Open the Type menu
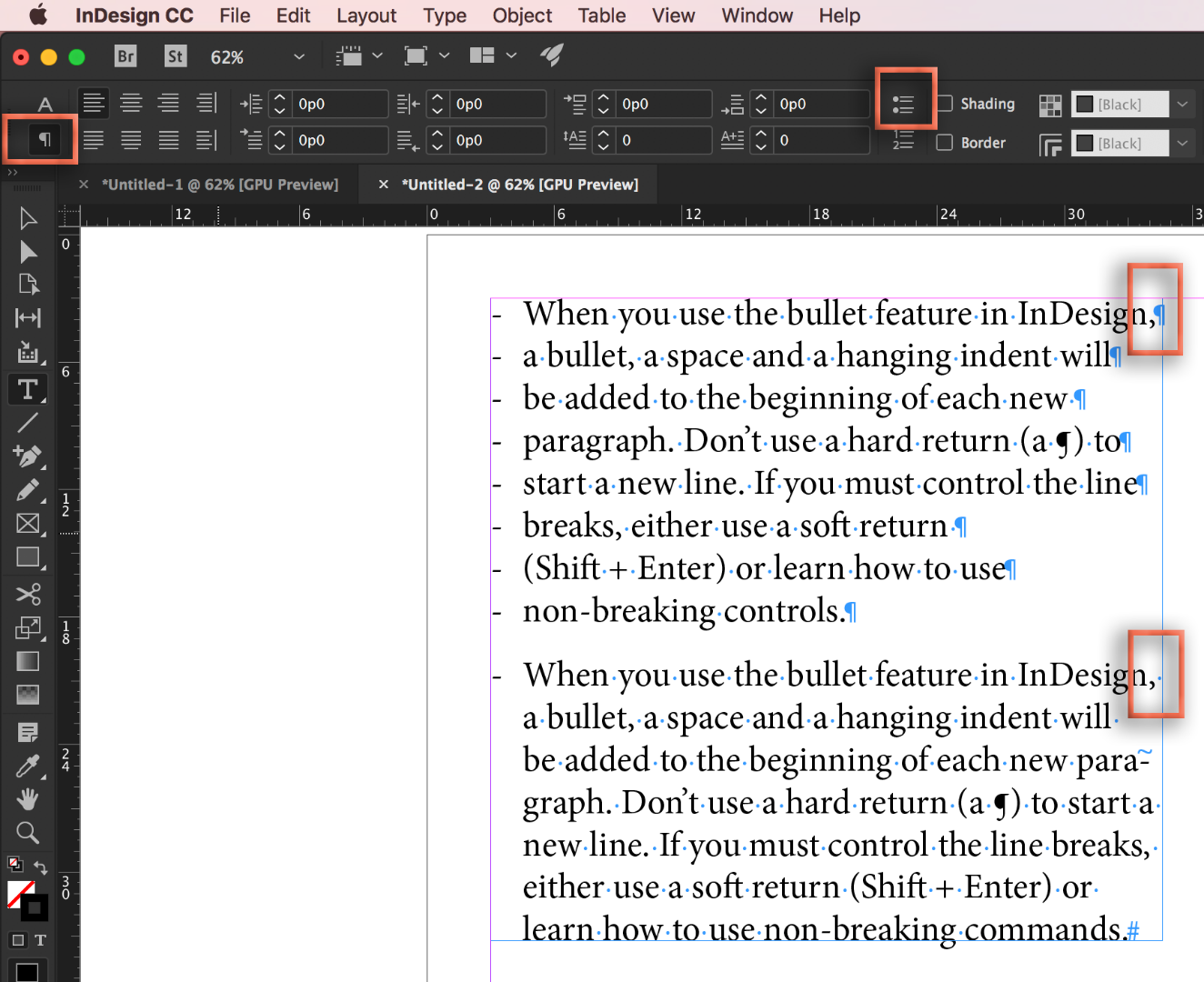 pyautogui.click(x=445, y=15)
